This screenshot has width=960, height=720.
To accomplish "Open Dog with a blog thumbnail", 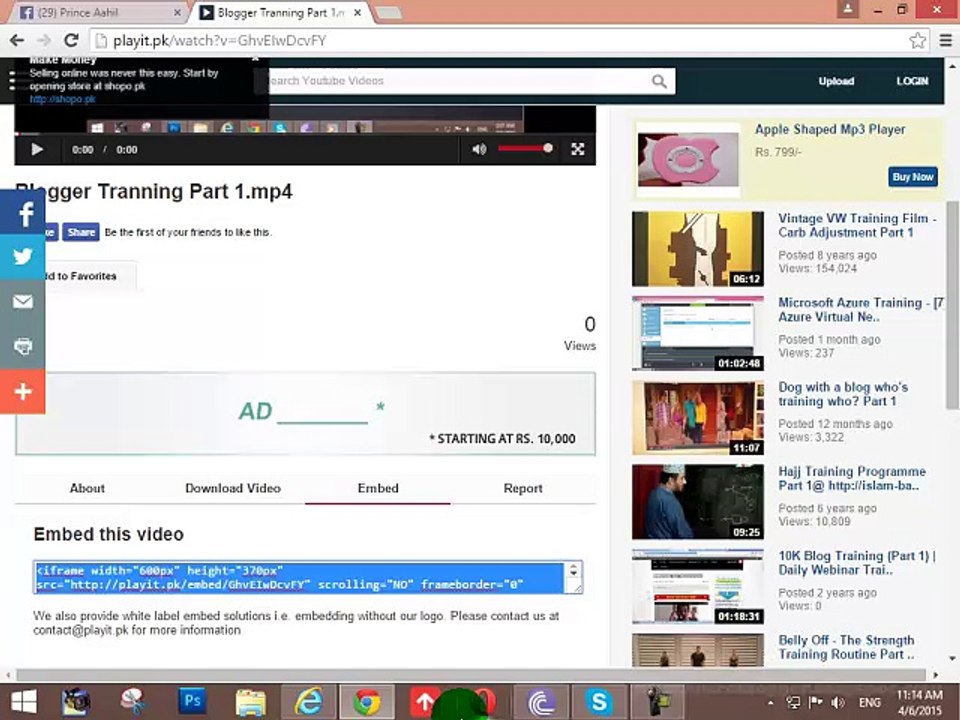I will [698, 418].
